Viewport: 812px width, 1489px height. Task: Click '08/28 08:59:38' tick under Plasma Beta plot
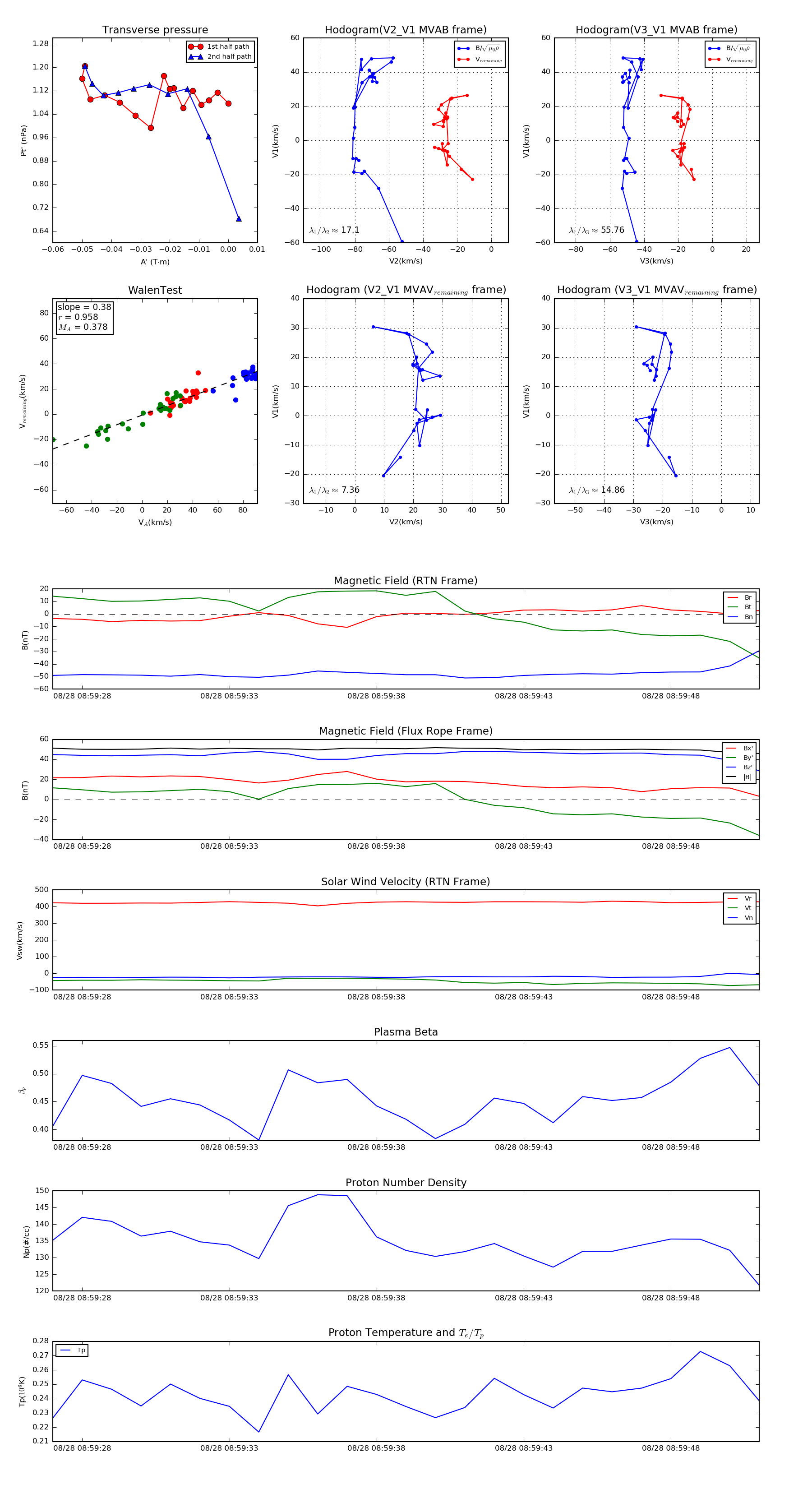(376, 1147)
